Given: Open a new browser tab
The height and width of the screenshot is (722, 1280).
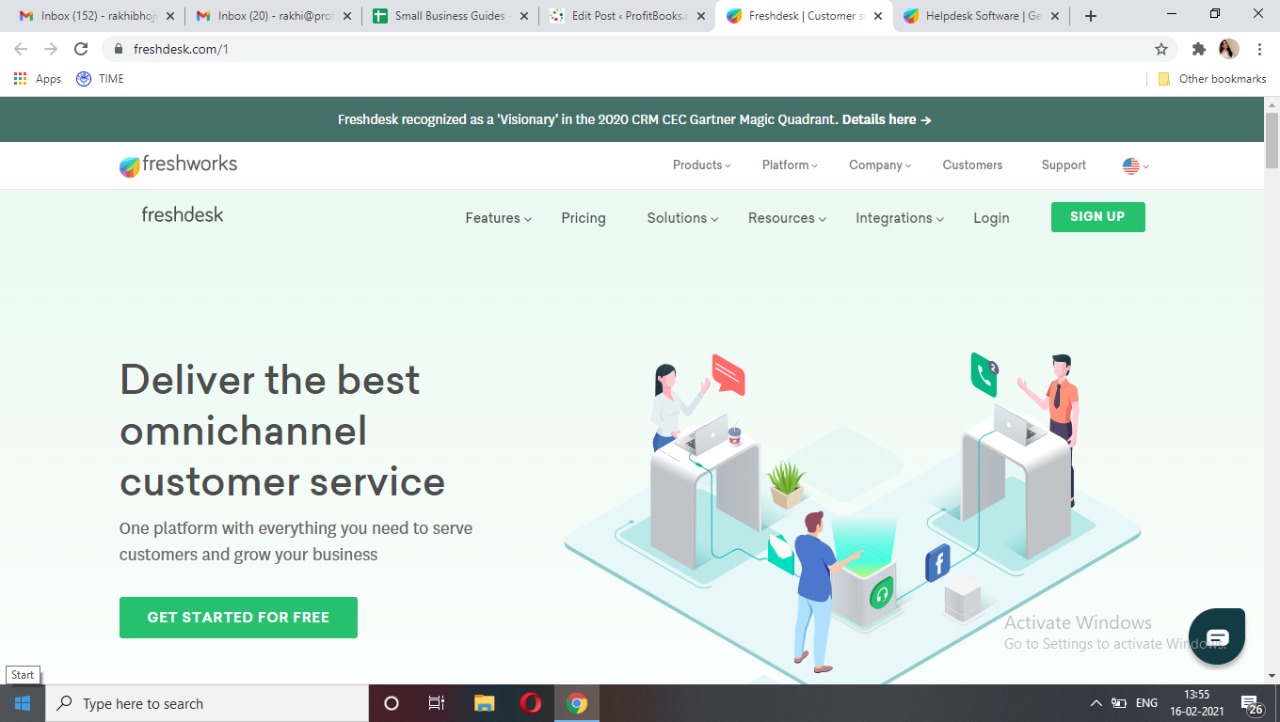Looking at the screenshot, I should coord(1091,16).
